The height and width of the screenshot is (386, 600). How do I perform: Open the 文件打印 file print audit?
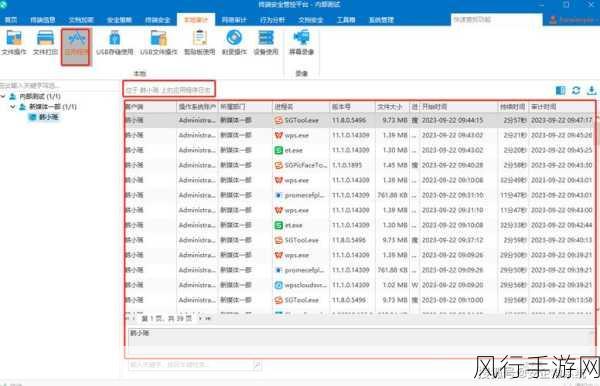pos(45,42)
